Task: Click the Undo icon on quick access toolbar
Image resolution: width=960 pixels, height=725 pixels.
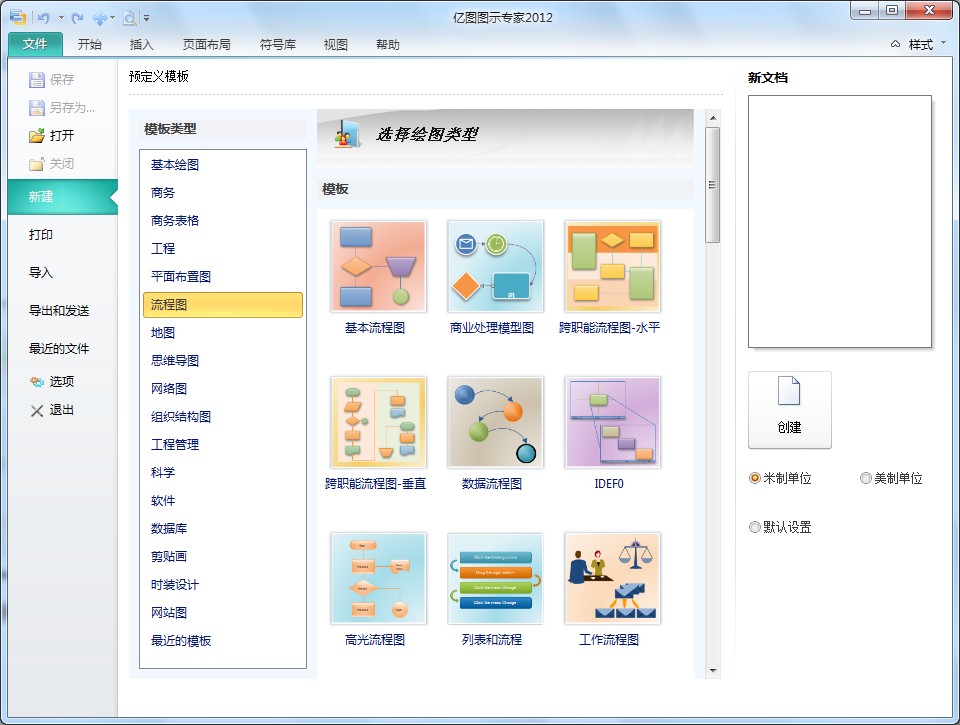Action: coord(43,17)
